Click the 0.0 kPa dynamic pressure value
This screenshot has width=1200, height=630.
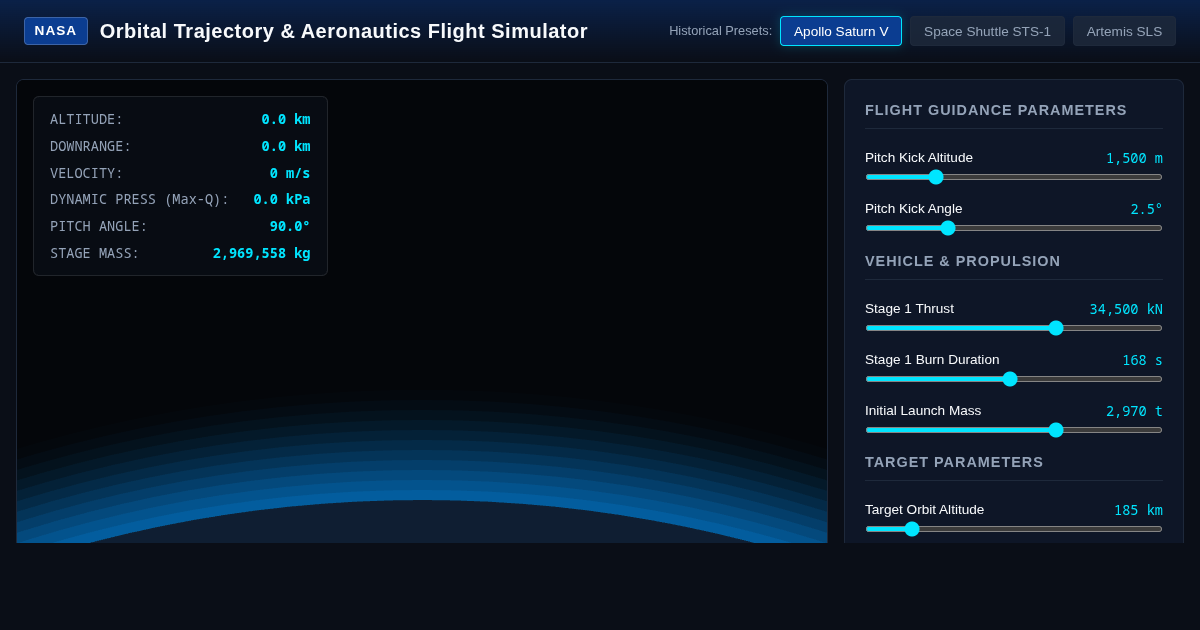(x=282, y=199)
